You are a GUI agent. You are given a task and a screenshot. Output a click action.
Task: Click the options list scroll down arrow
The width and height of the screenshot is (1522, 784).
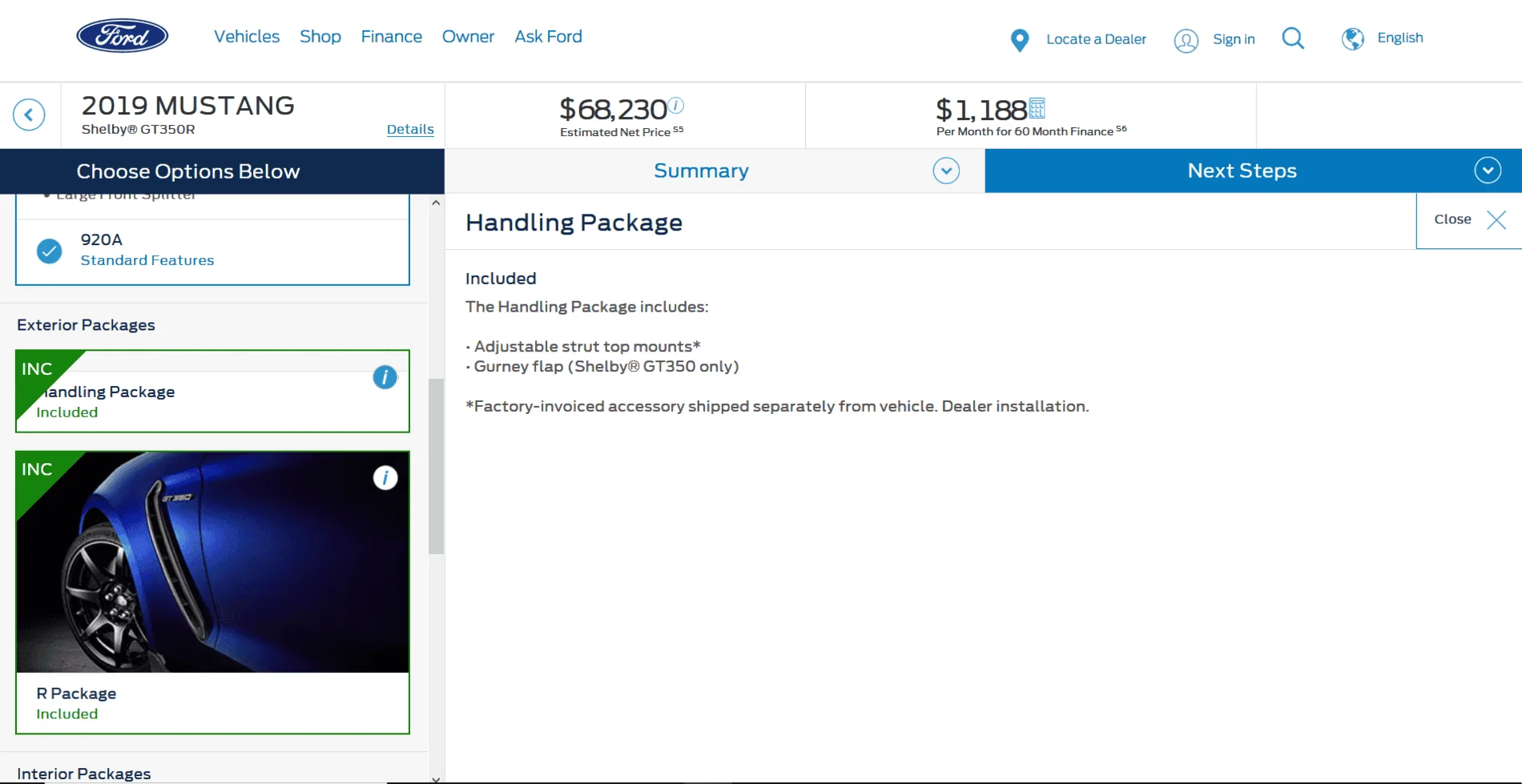coord(436,778)
